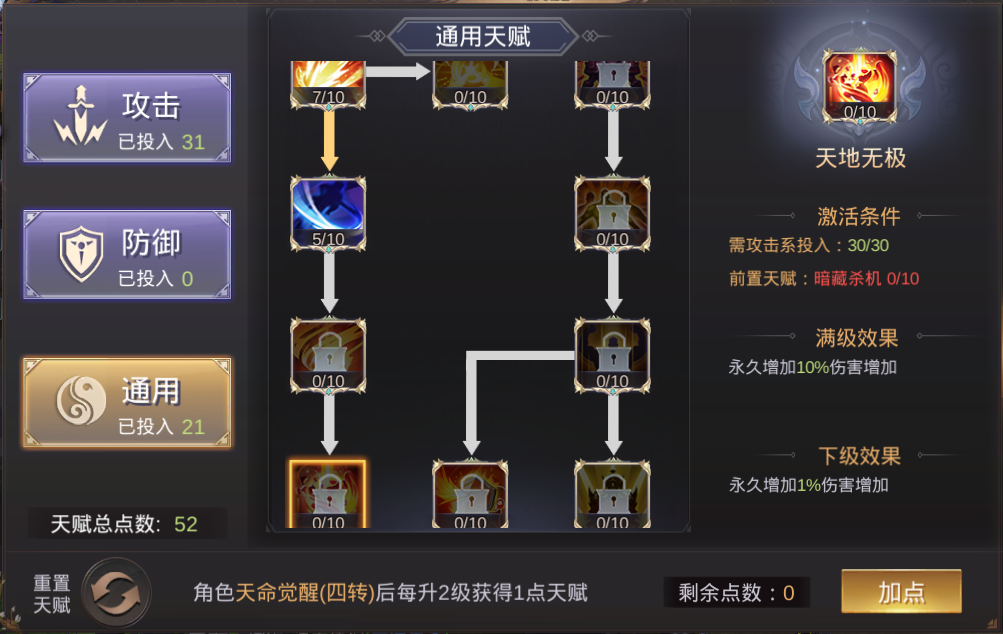Open the 通用 talent tab
The width and height of the screenshot is (1003, 634).
coord(127,402)
